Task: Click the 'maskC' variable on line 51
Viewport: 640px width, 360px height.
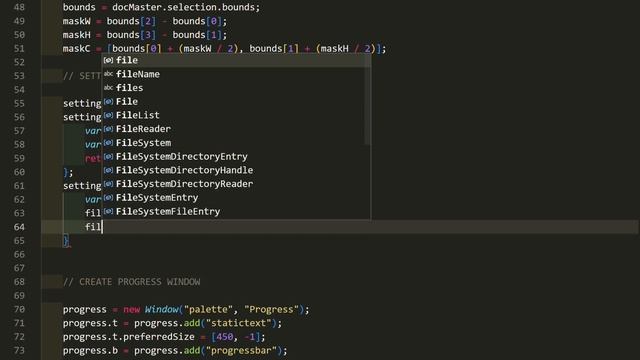Action: (x=76, y=49)
